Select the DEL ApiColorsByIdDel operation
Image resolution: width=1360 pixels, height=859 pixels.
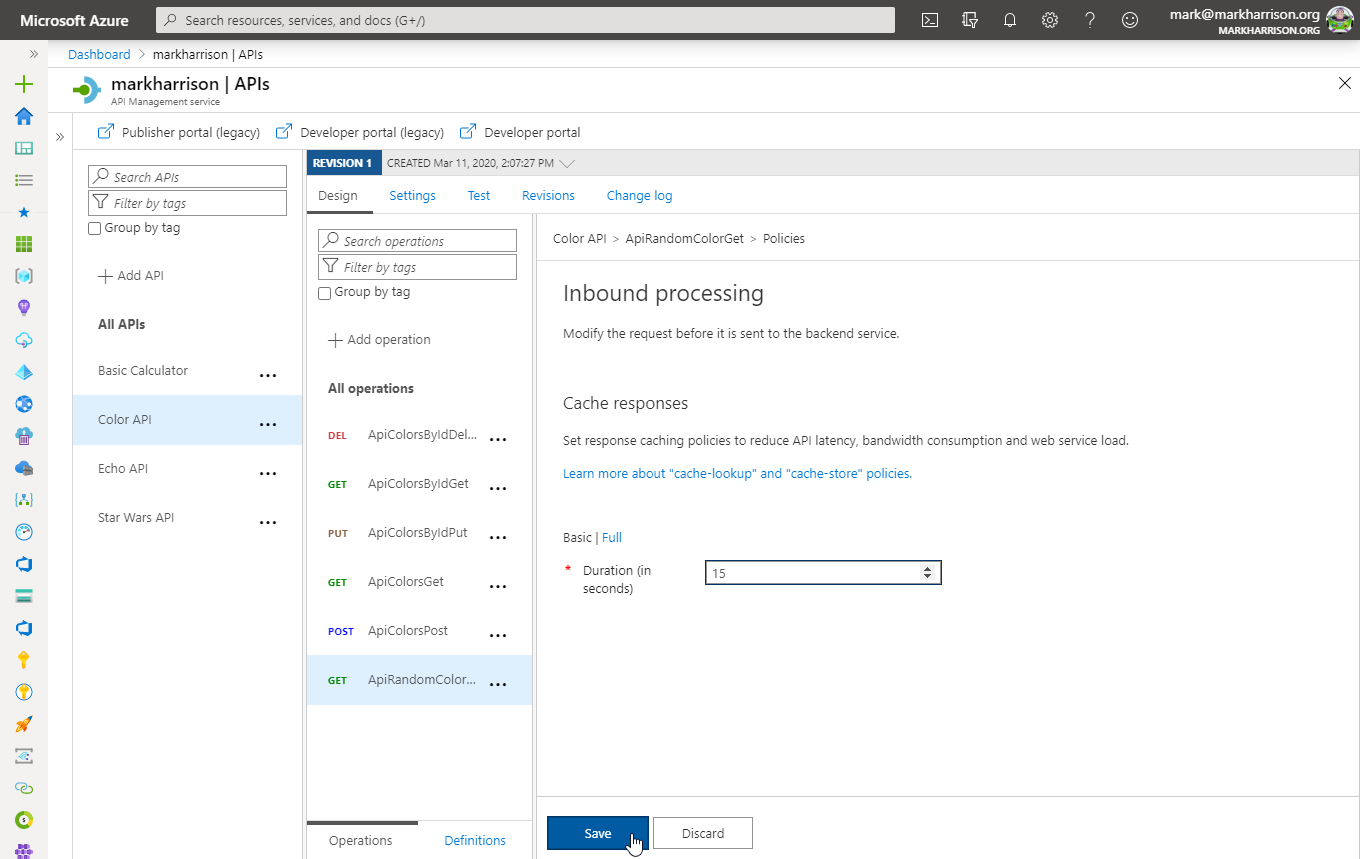click(419, 435)
